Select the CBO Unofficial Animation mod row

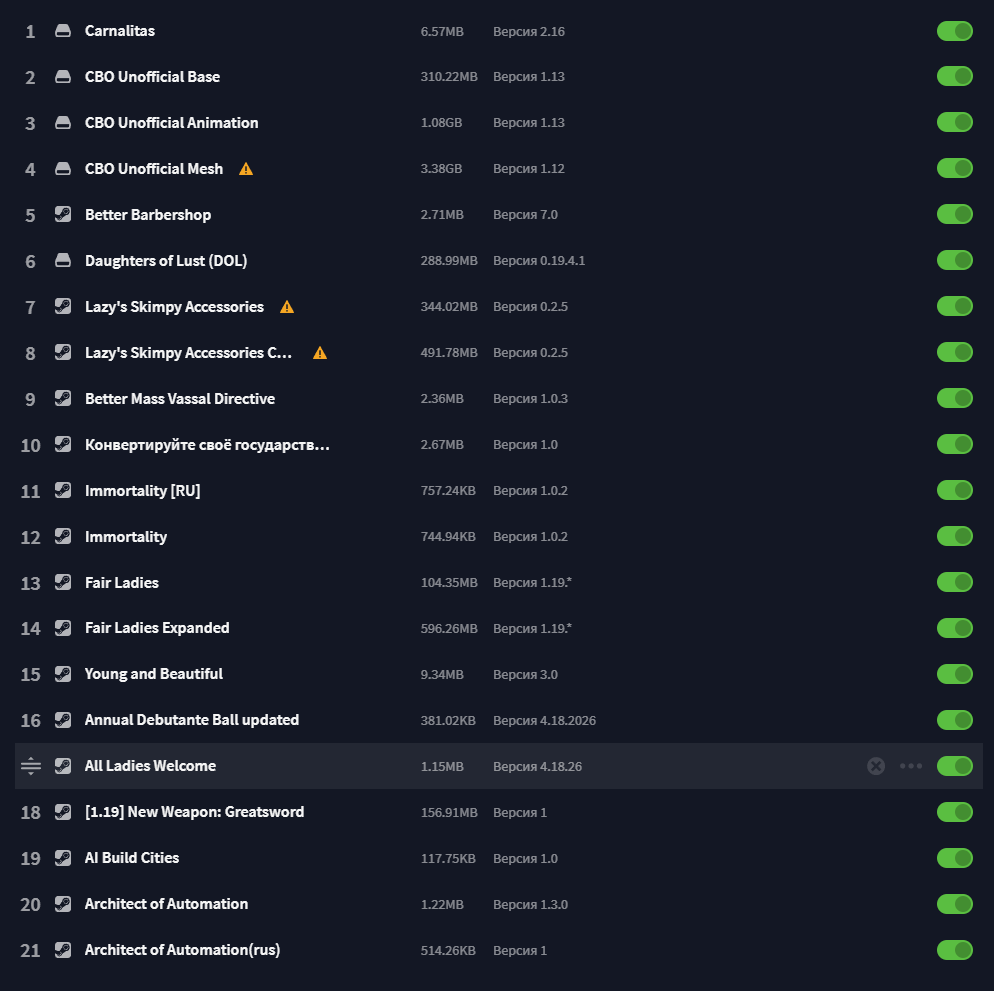[x=498, y=122]
